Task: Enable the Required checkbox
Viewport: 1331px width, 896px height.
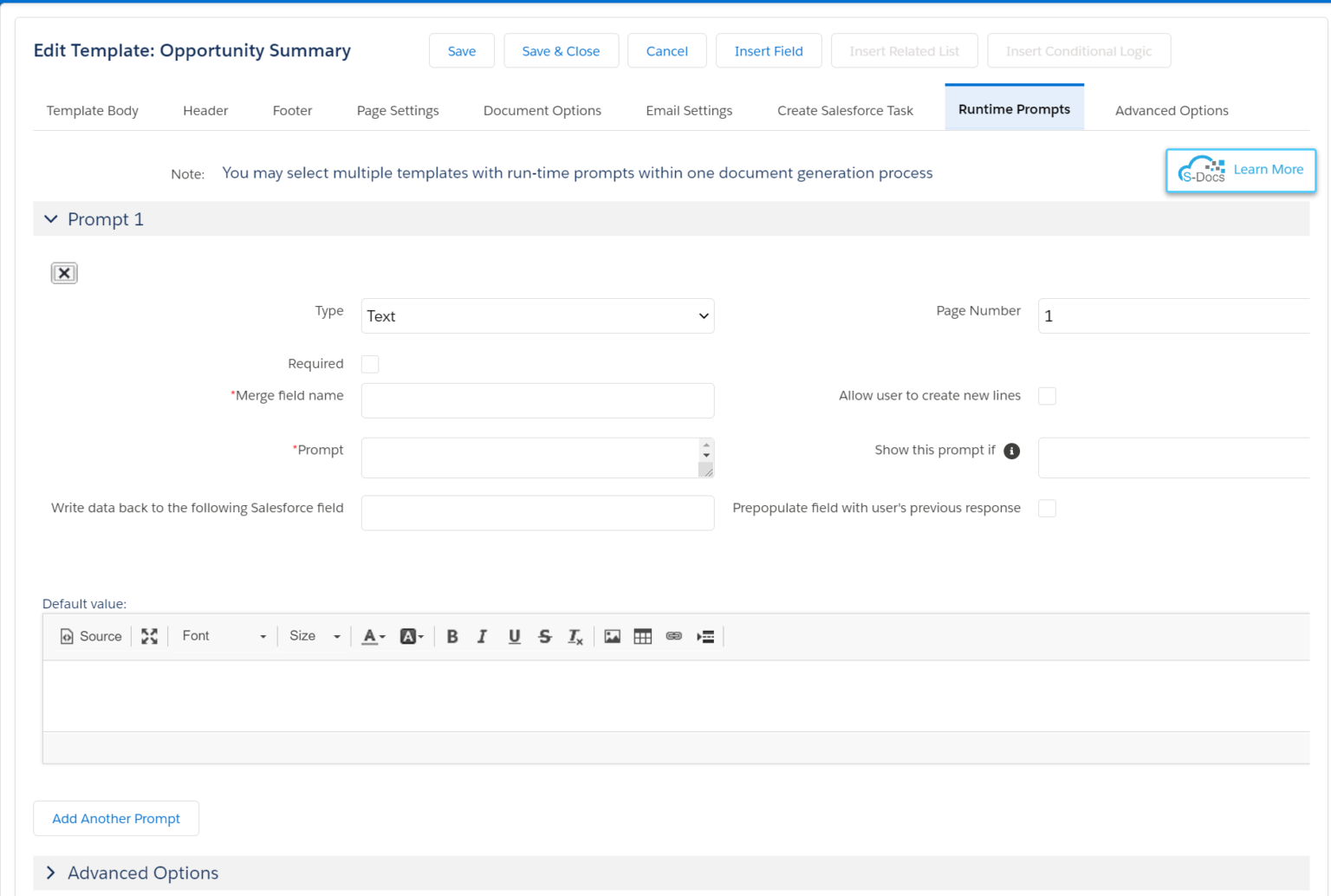Action: [x=370, y=364]
